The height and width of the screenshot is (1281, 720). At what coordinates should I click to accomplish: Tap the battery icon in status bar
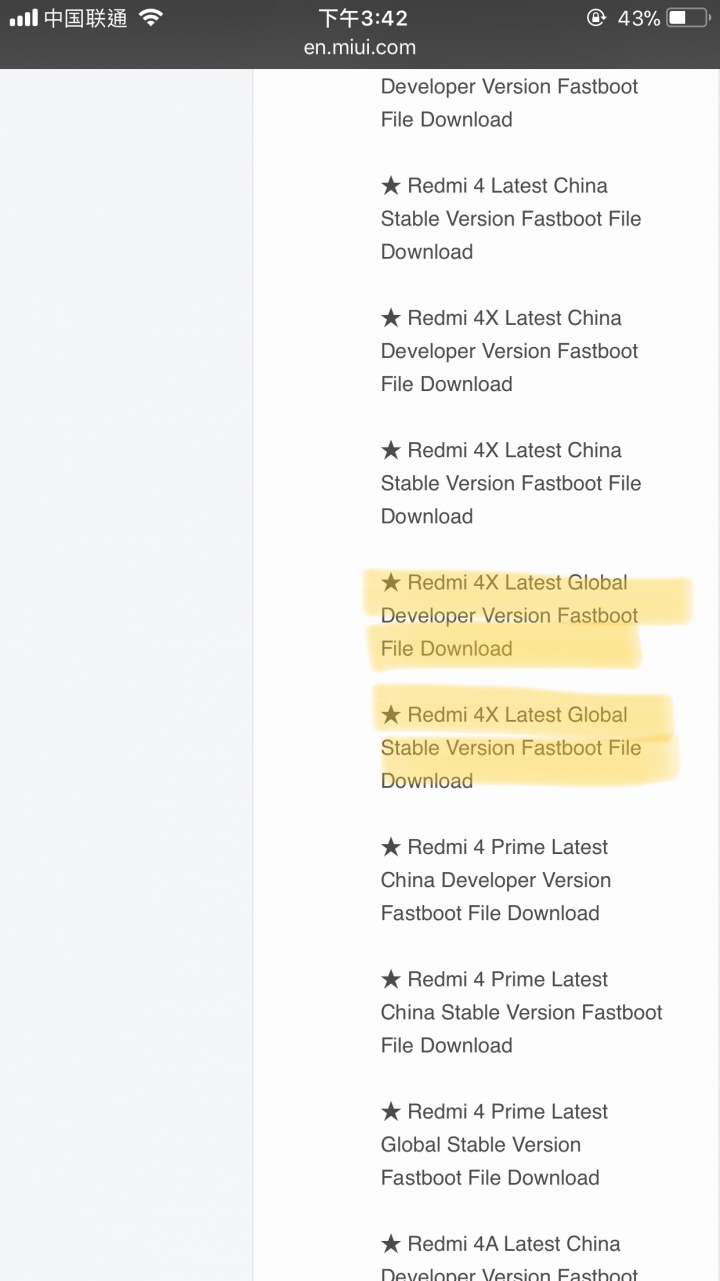[x=688, y=18]
